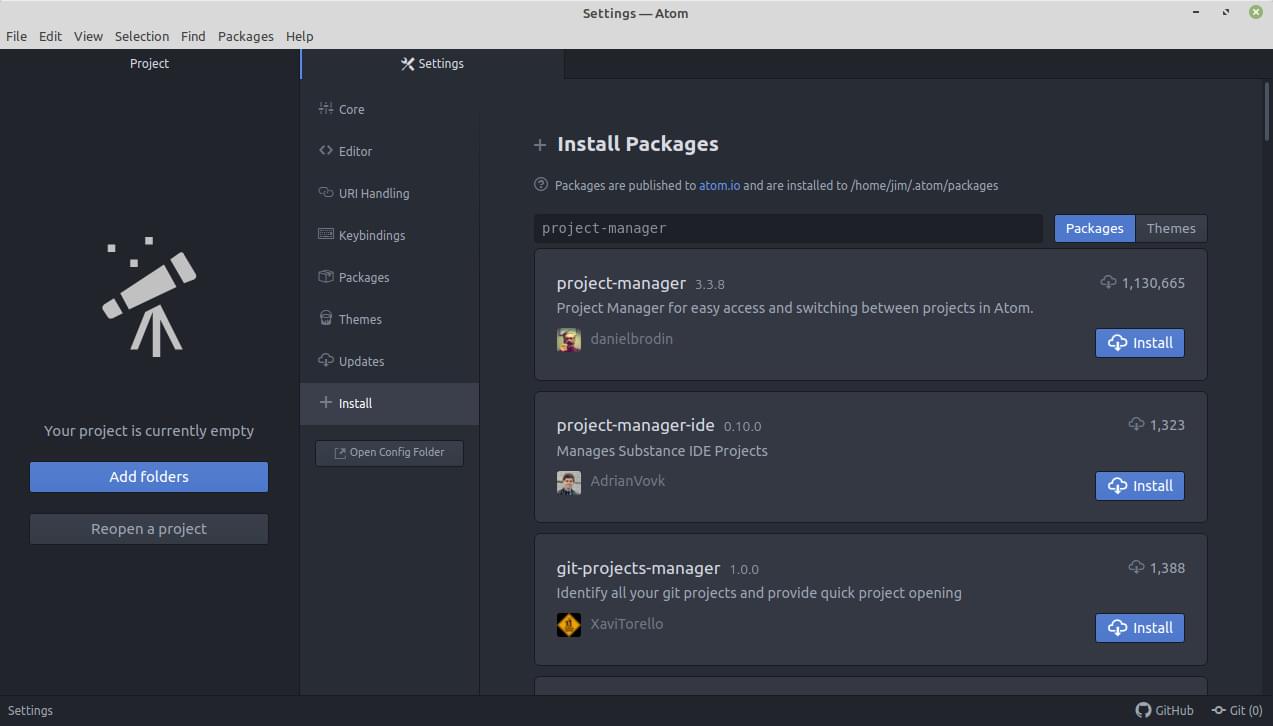Open the Selection menu

coord(142,36)
